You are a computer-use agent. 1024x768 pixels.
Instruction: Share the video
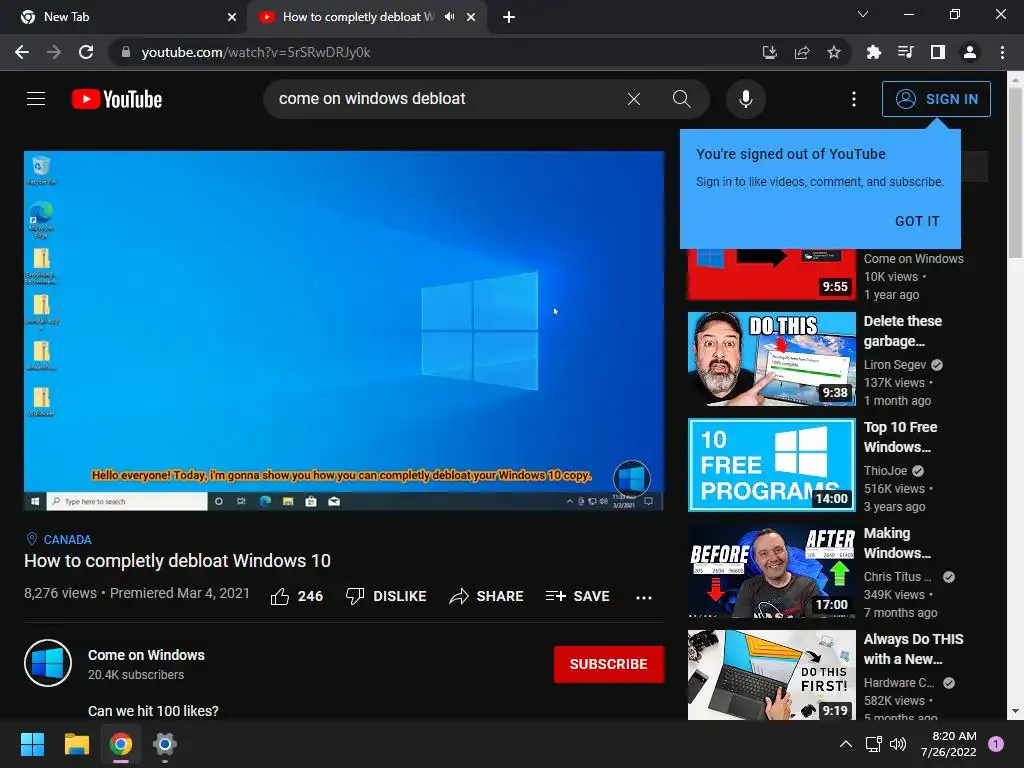pyautogui.click(x=487, y=596)
